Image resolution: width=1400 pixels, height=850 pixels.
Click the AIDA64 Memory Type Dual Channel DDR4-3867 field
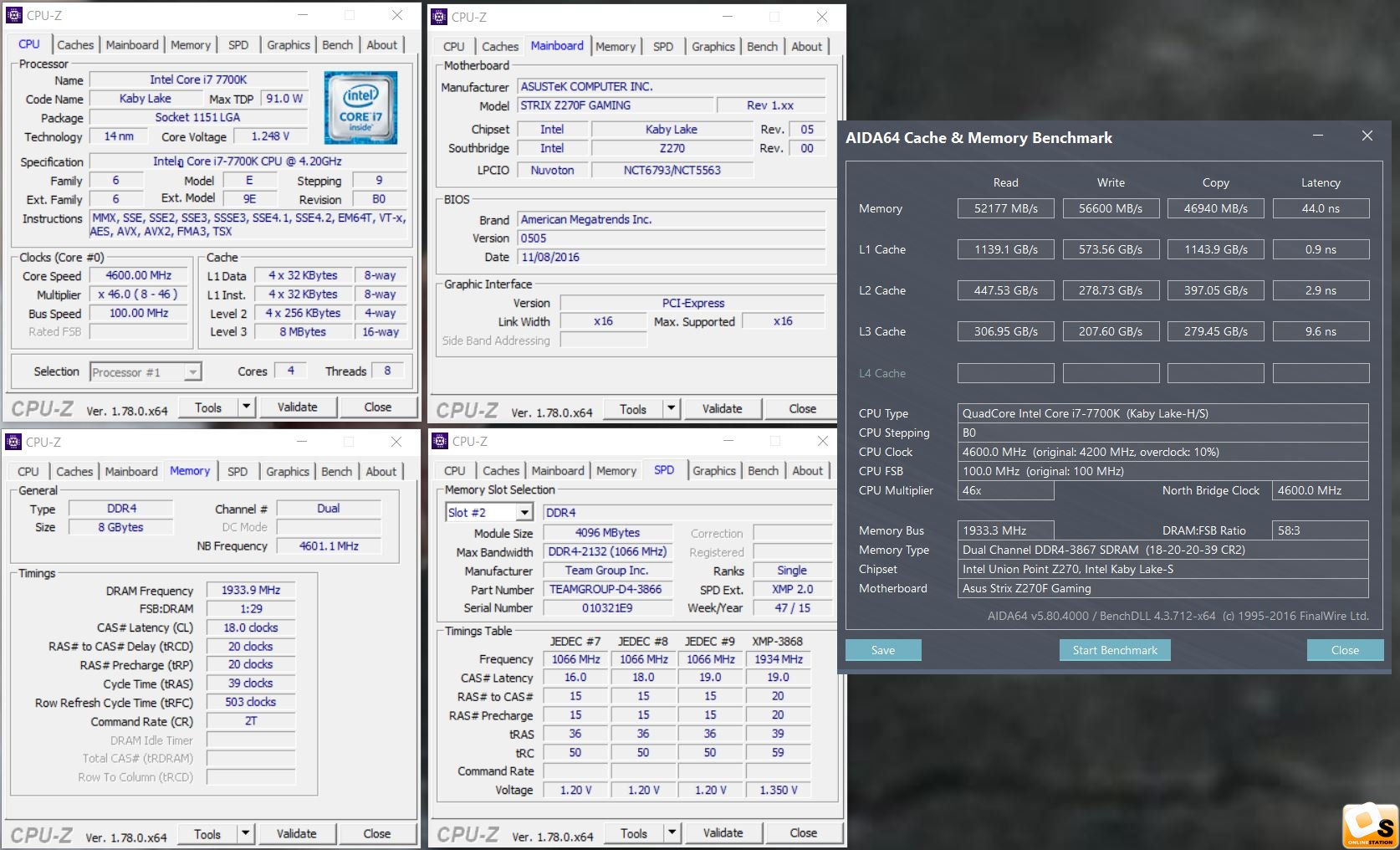click(1162, 550)
